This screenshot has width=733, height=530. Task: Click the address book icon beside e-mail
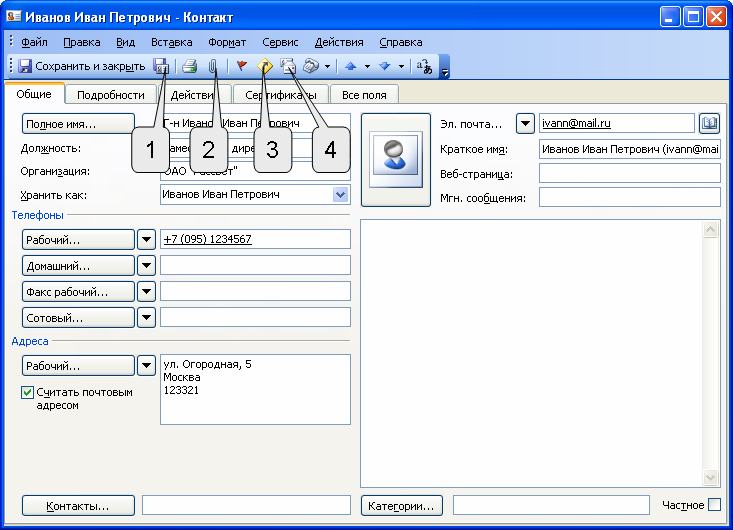710,123
